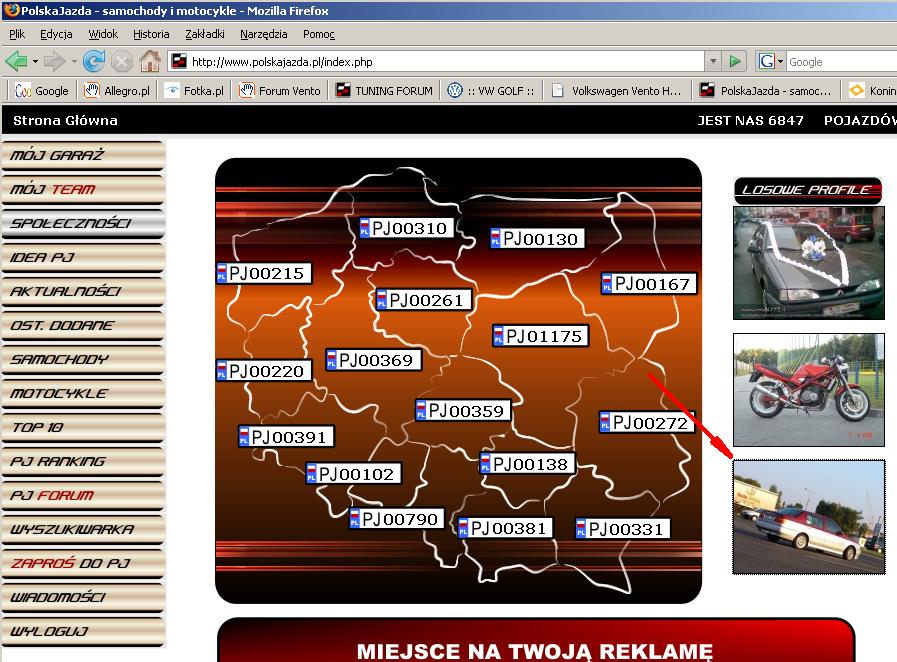Screen dimensions: 897x662
Task: Expand the address bar history dropdown
Action: click(x=711, y=61)
